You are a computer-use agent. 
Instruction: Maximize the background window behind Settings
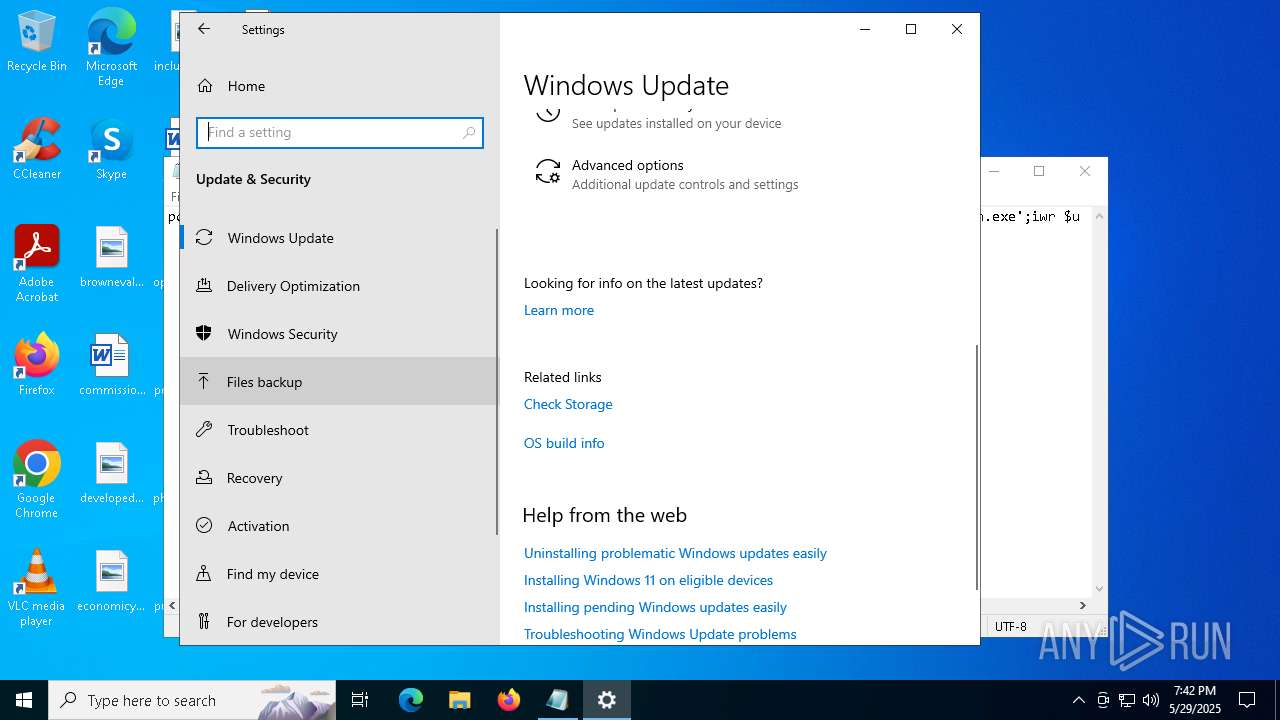pos(1039,171)
